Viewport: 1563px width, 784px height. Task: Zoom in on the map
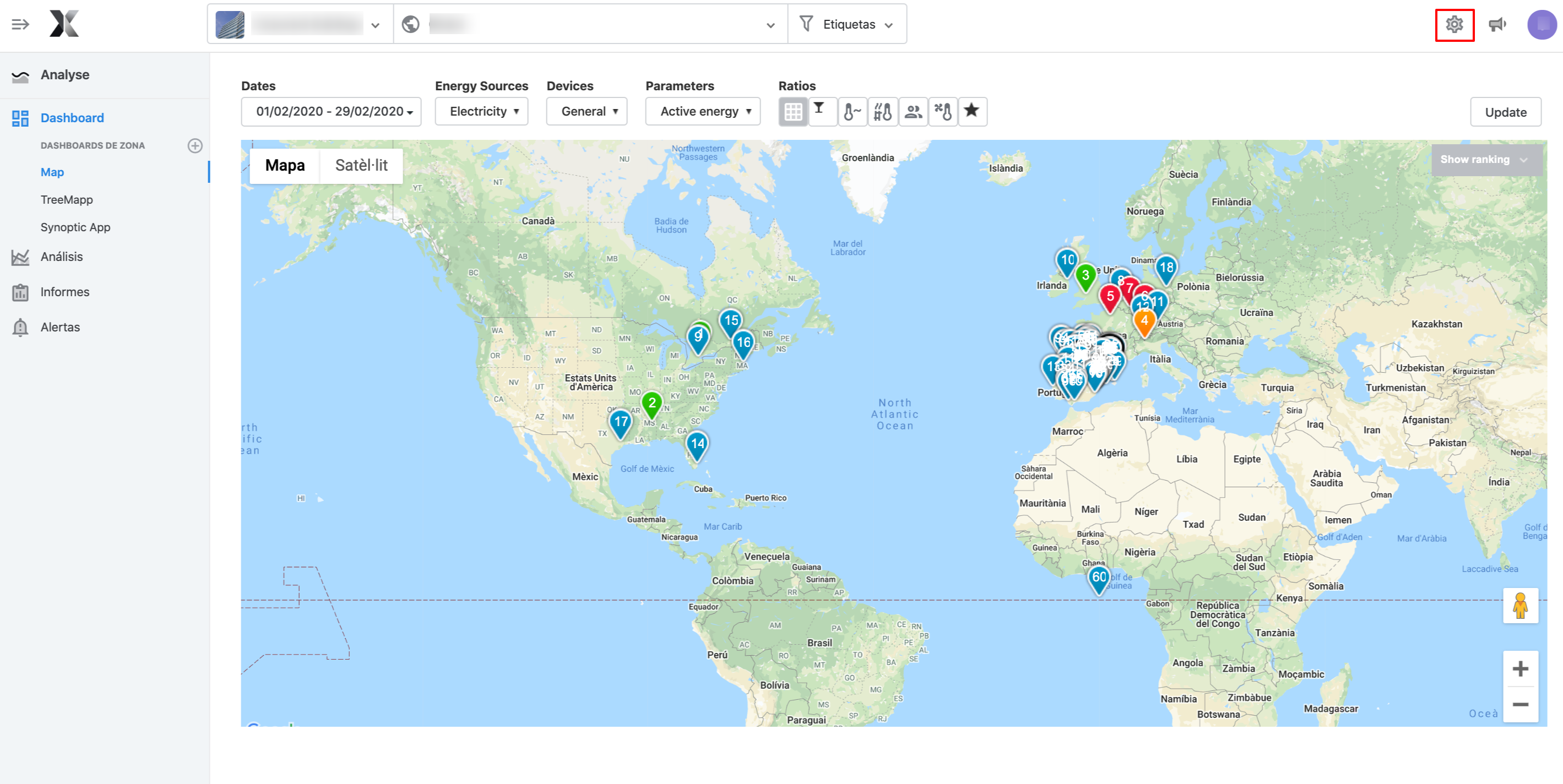tap(1521, 669)
